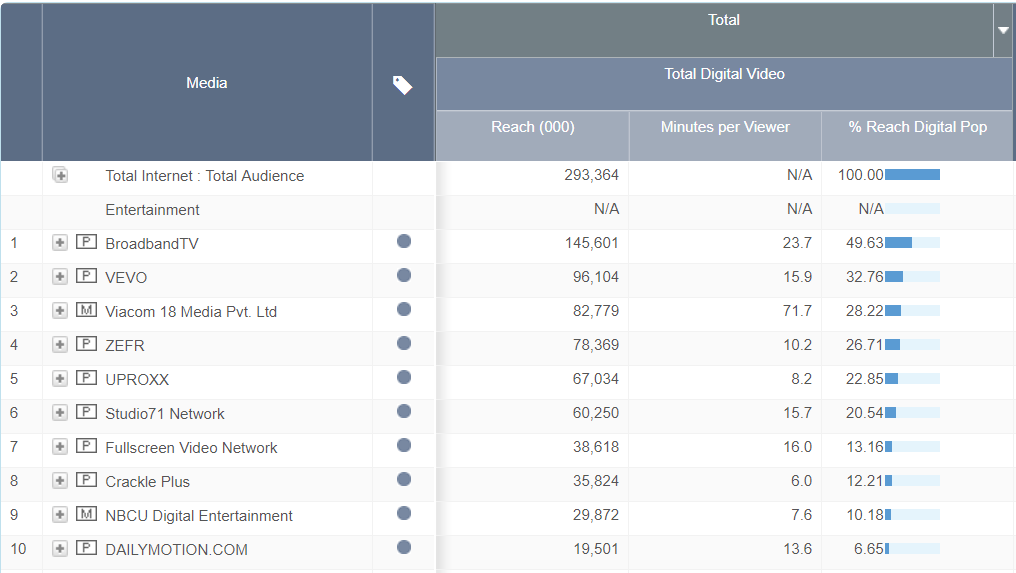Open the VEVO media name

(x=126, y=277)
